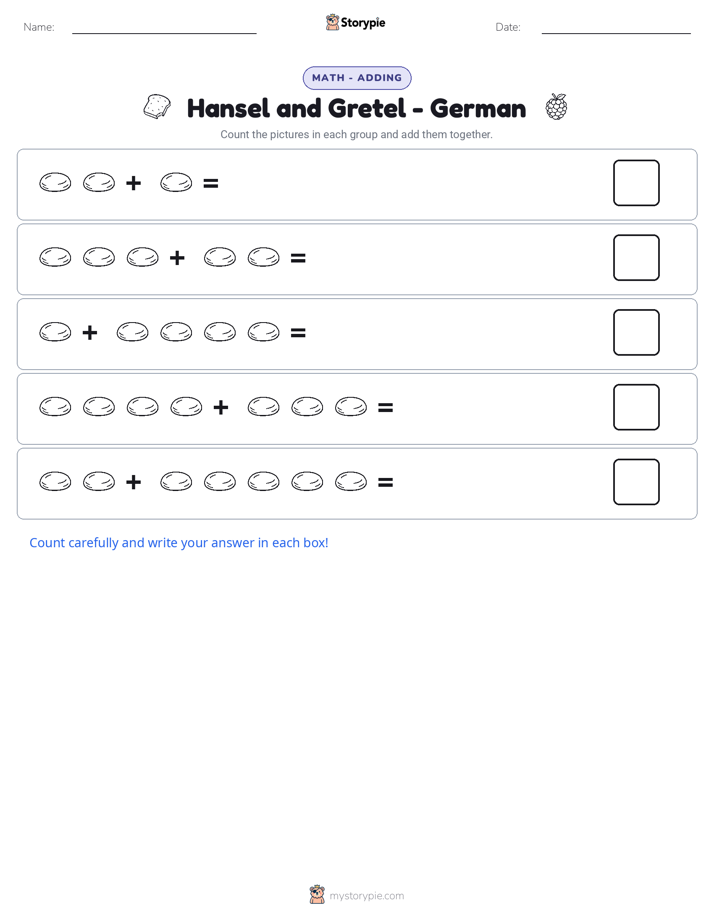Click the raspberry icon beside title

point(556,107)
